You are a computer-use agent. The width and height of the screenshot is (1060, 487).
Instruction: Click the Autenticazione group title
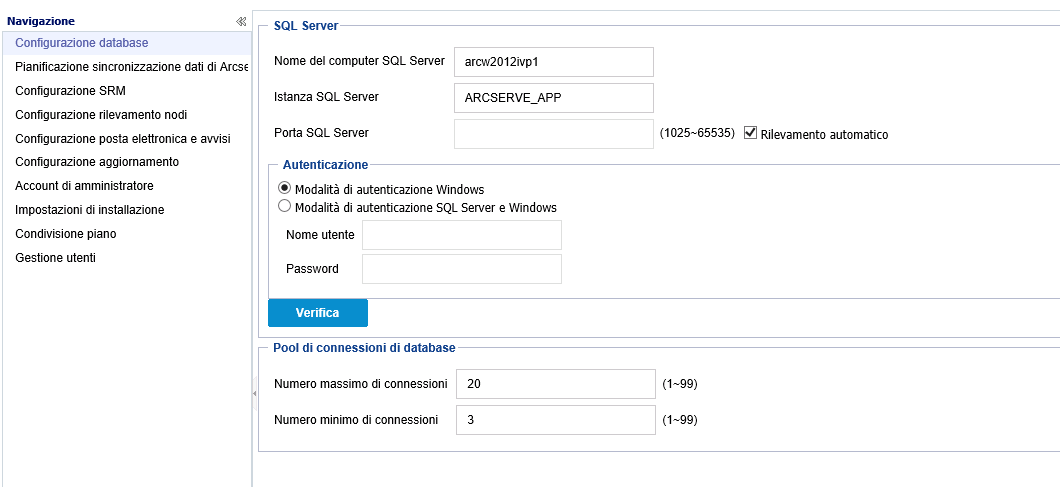coord(325,164)
